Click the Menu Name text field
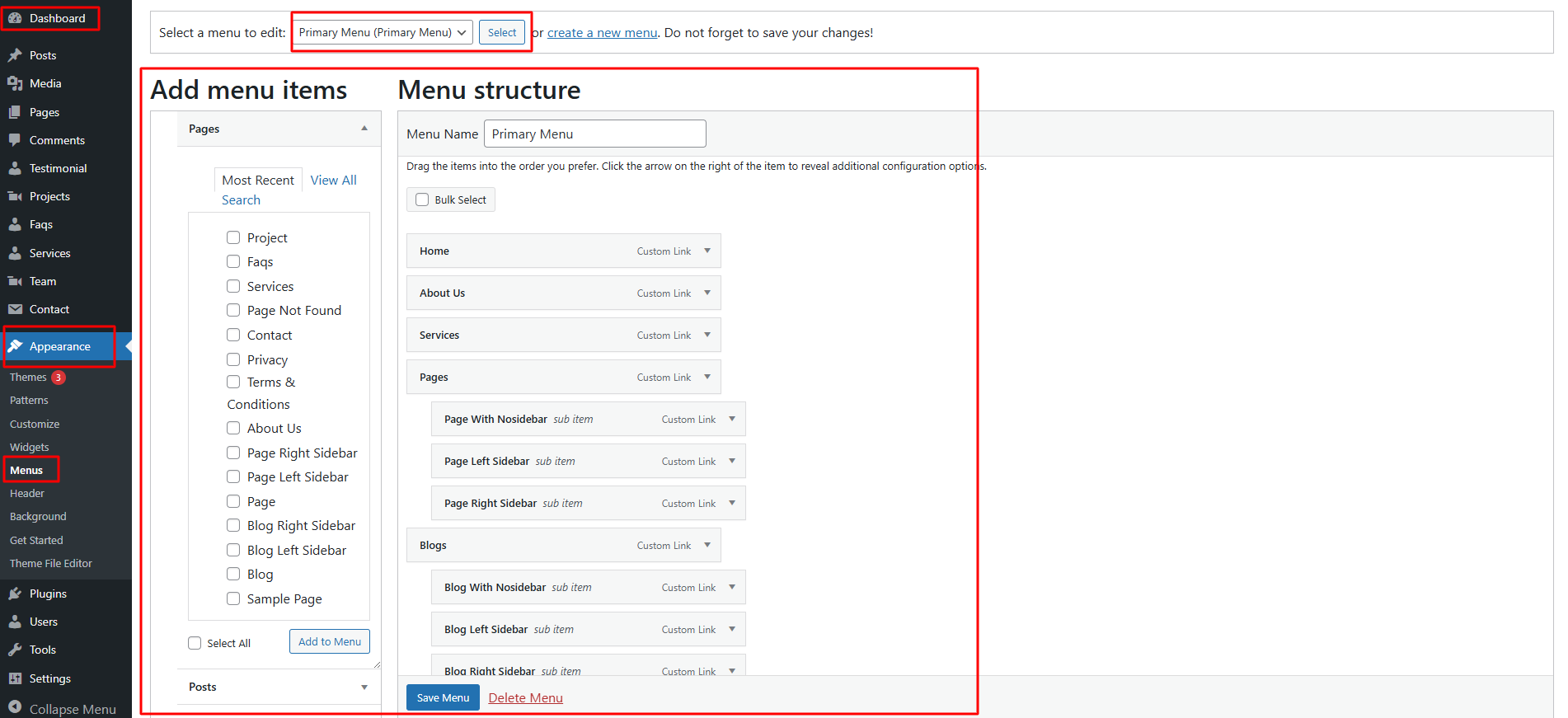The height and width of the screenshot is (718, 1568). [594, 134]
